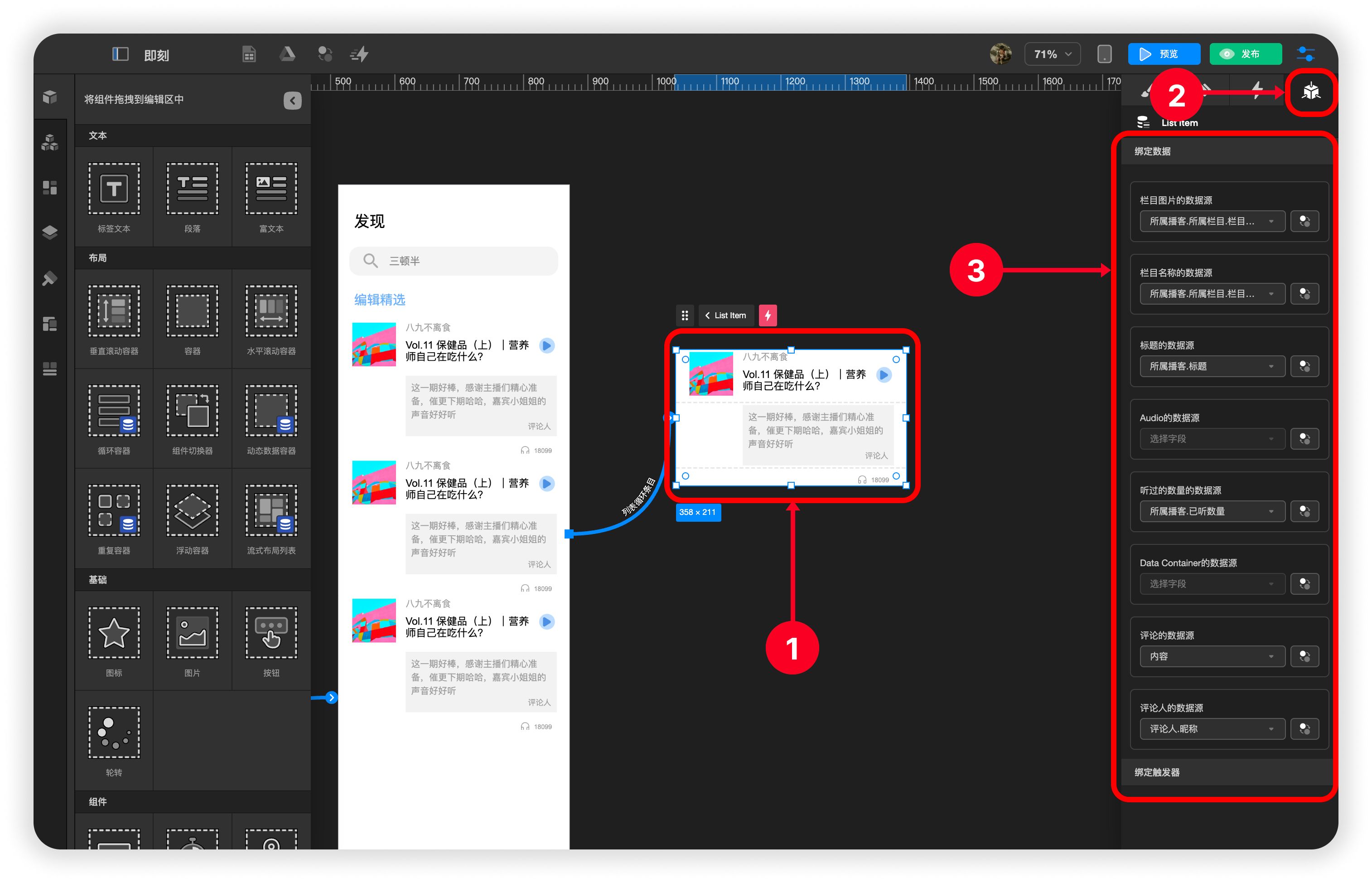This screenshot has width=1372, height=883.
Task: Click the user avatar in top bar
Action: [x=1000, y=54]
